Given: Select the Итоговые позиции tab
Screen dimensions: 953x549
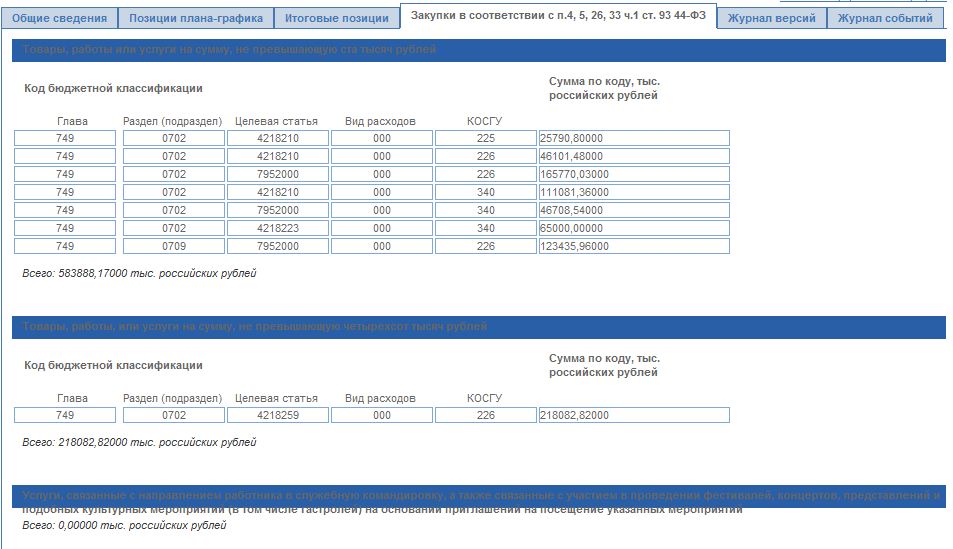Looking at the screenshot, I should coord(336,19).
